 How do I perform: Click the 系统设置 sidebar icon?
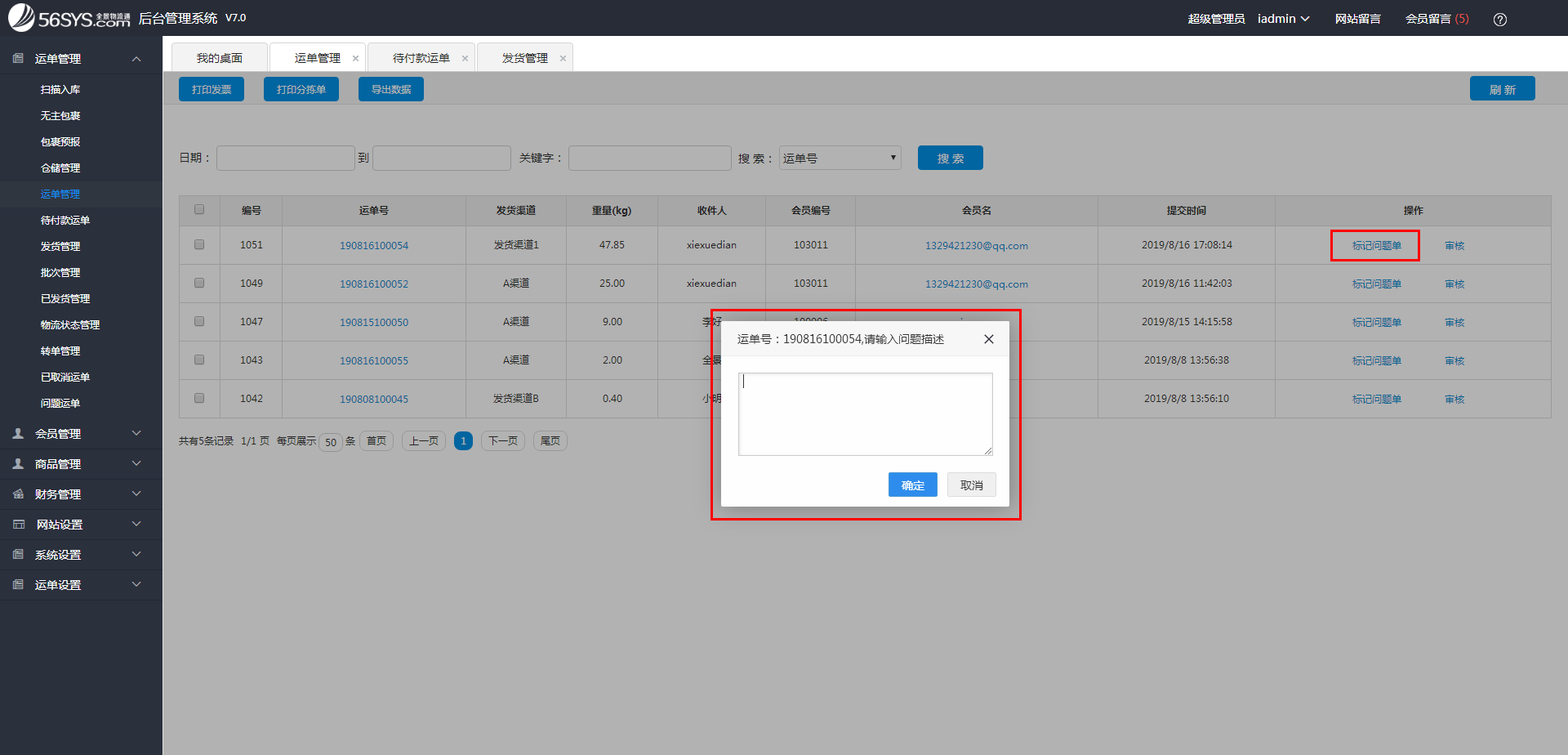pos(17,554)
